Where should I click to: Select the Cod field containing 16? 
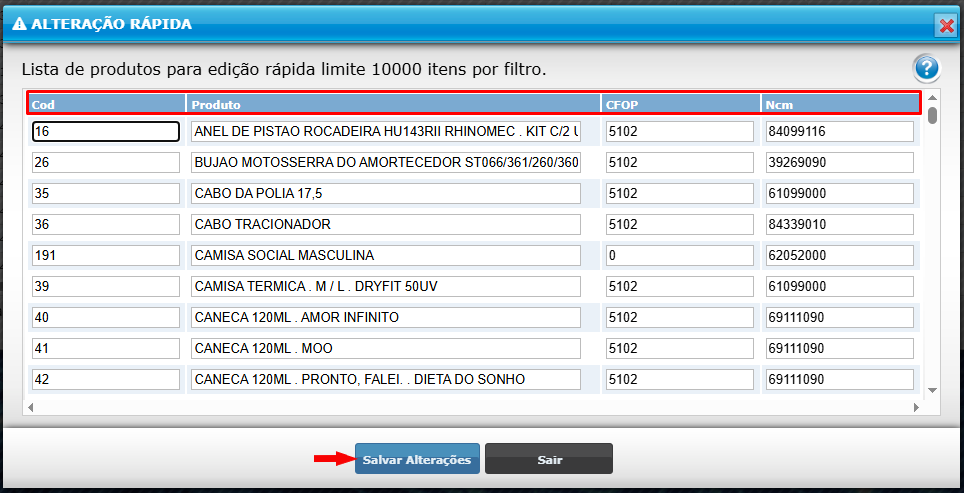coord(106,131)
